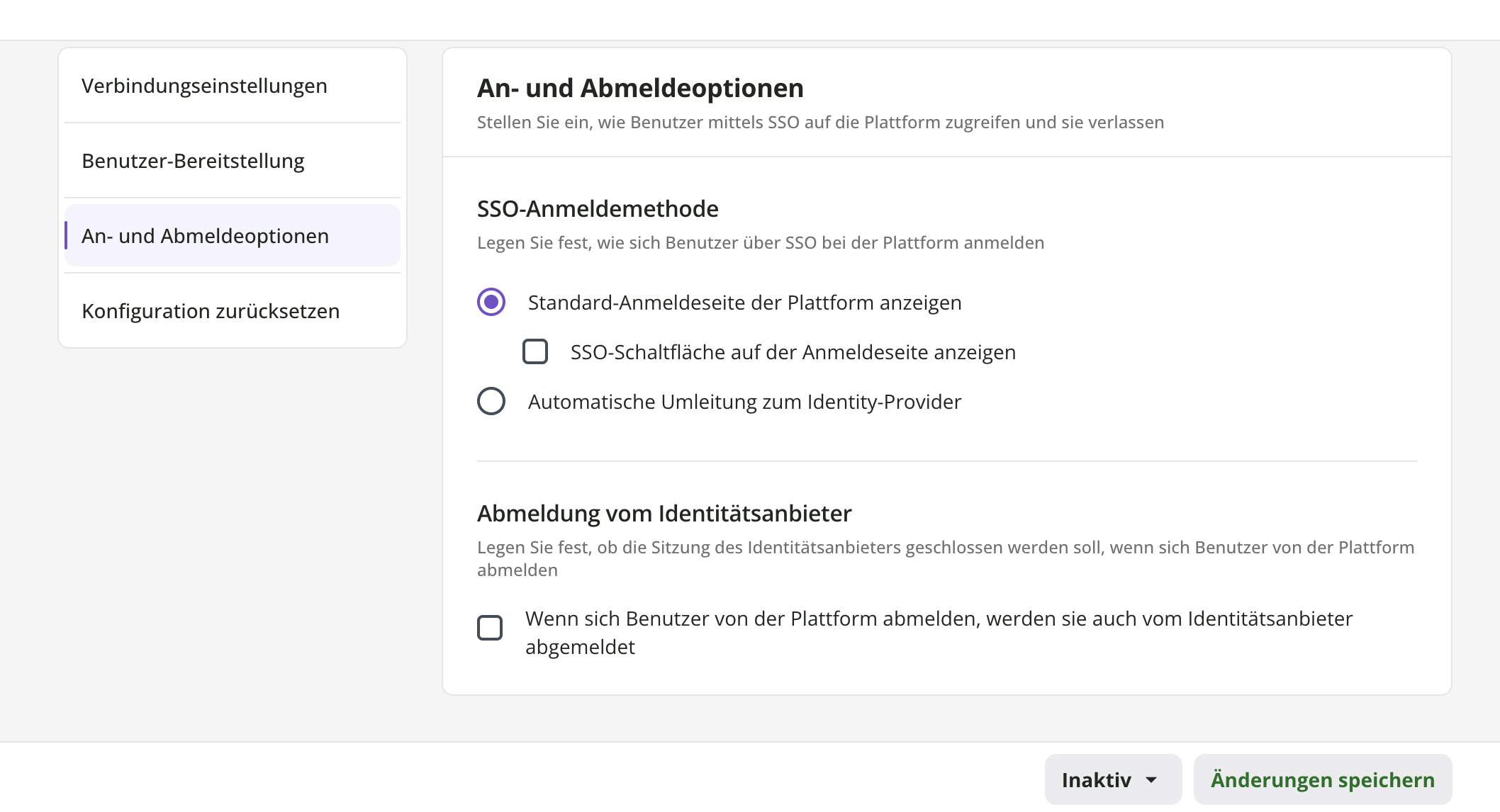
Task: Select Standard-Anmeldeseite der Plattform anzeigen radio
Action: [491, 302]
